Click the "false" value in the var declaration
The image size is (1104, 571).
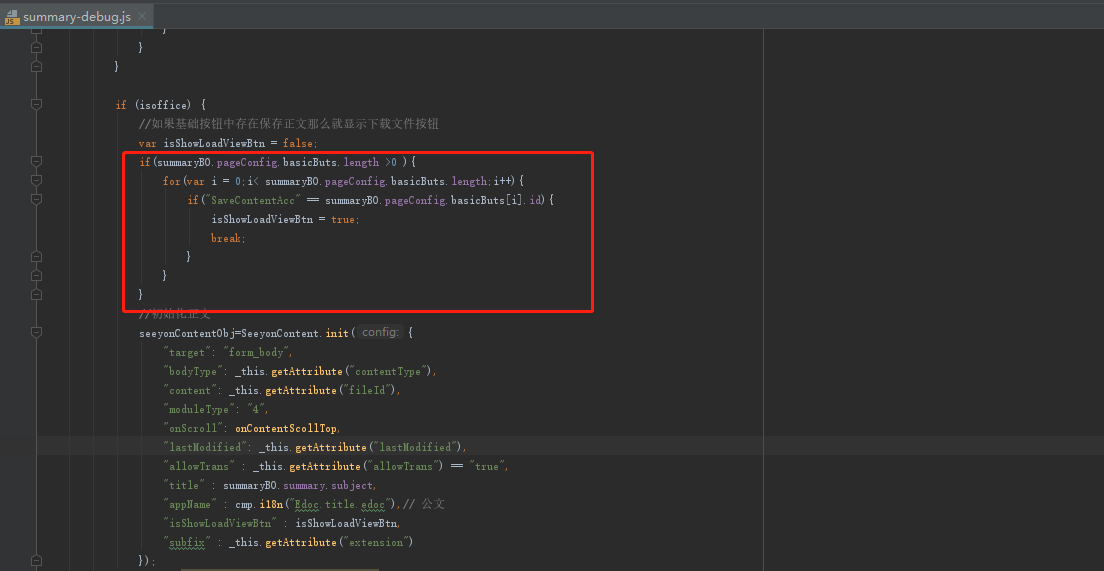299,143
